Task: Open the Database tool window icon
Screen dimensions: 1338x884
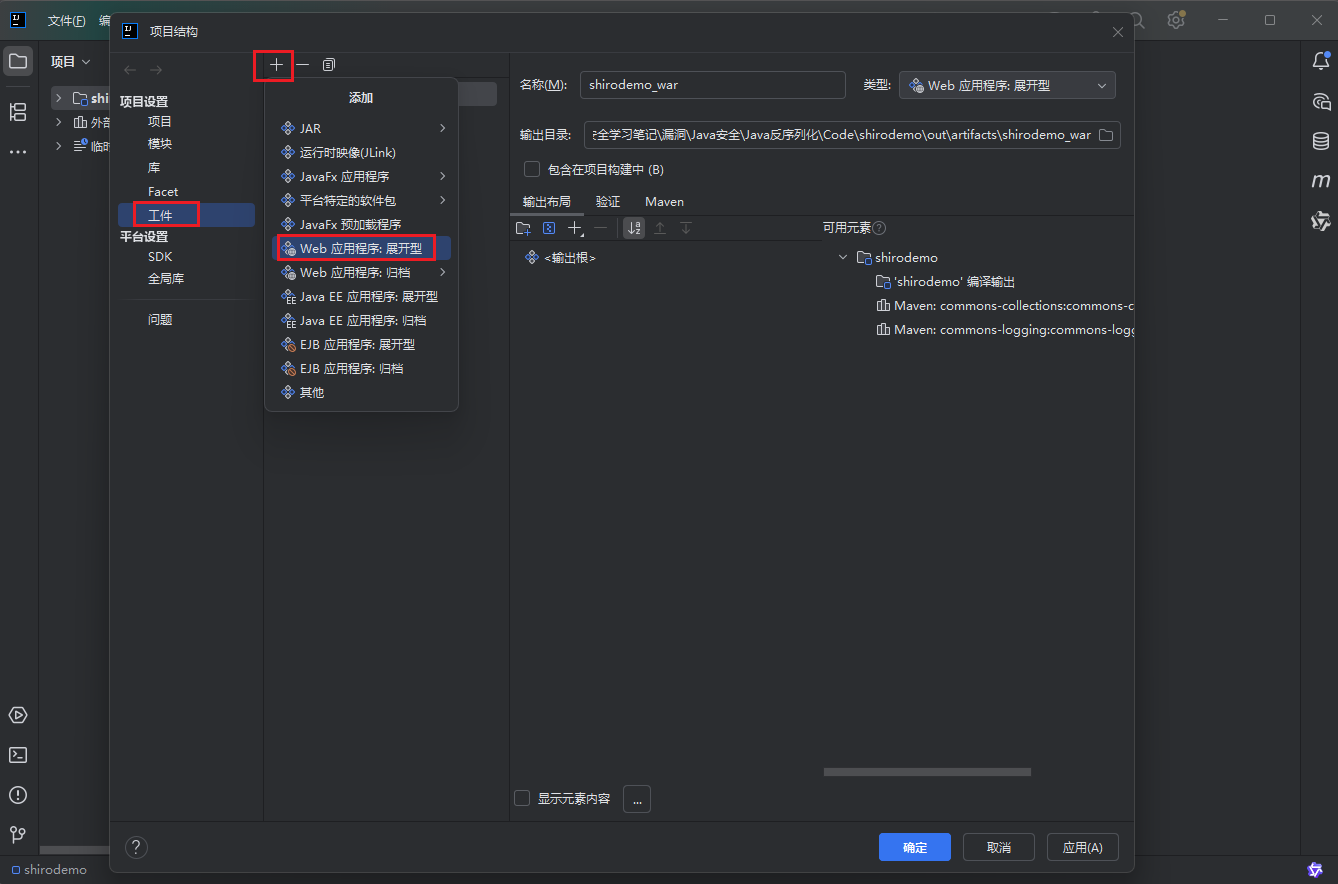Action: (1320, 141)
